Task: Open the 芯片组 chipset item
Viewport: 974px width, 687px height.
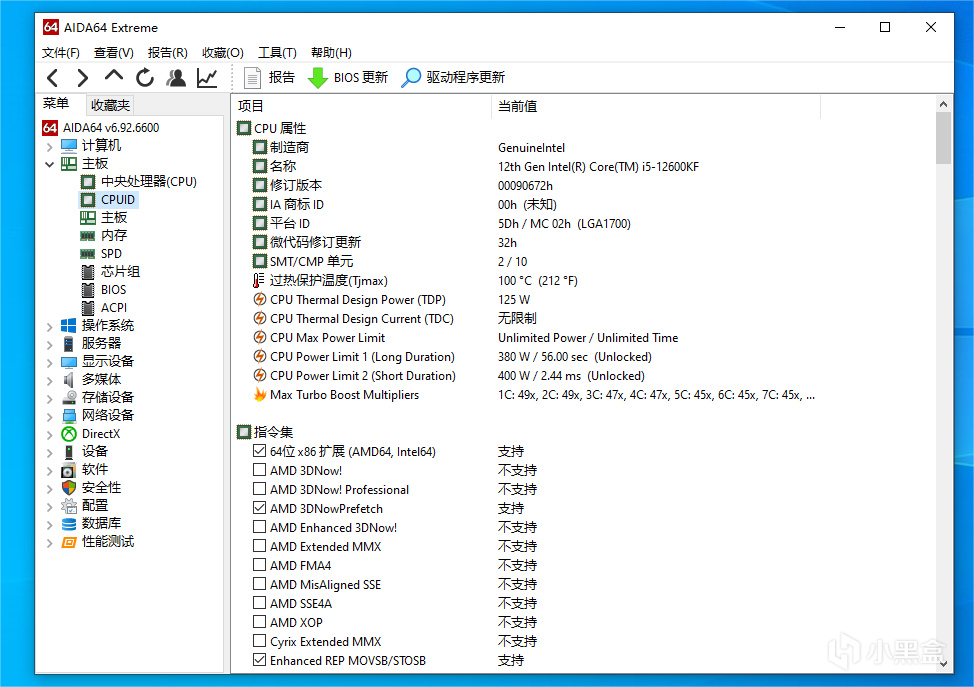Action: pyautogui.click(x=121, y=272)
